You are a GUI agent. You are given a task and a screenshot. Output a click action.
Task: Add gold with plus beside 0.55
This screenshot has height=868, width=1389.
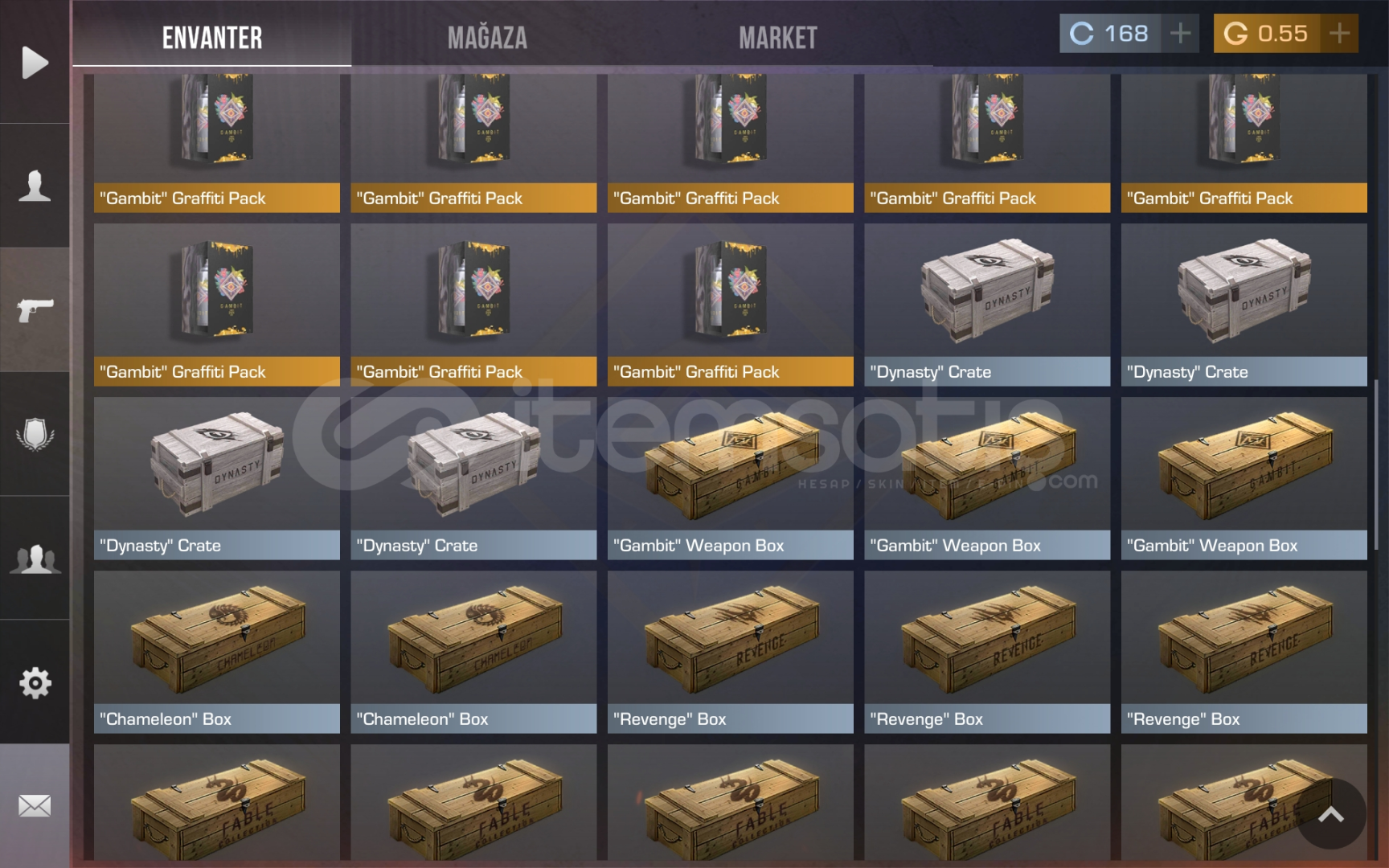click(1339, 34)
